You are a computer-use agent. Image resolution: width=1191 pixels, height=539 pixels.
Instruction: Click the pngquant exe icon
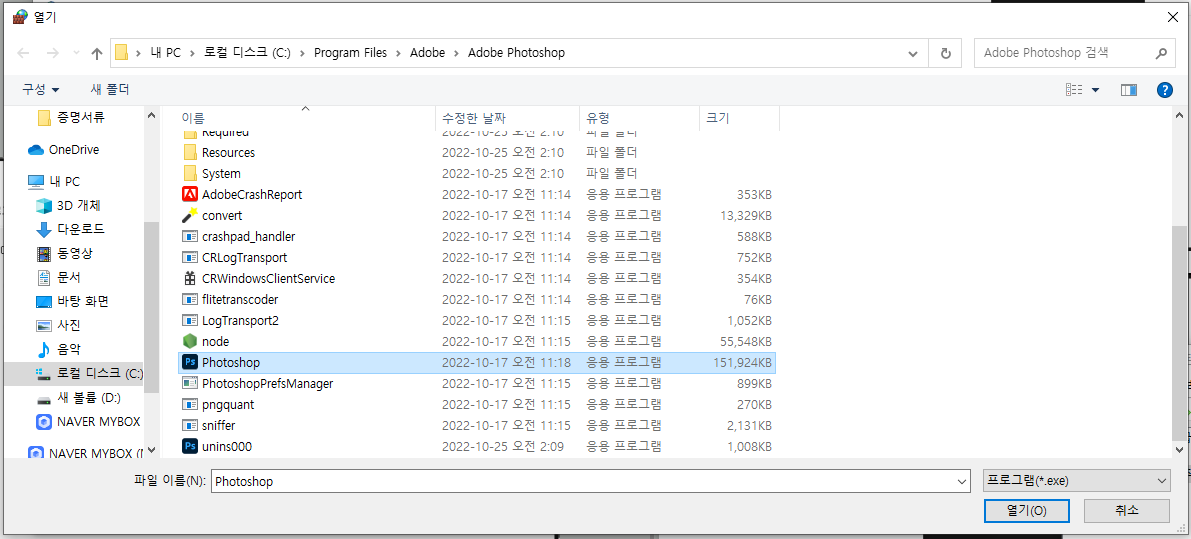190,405
